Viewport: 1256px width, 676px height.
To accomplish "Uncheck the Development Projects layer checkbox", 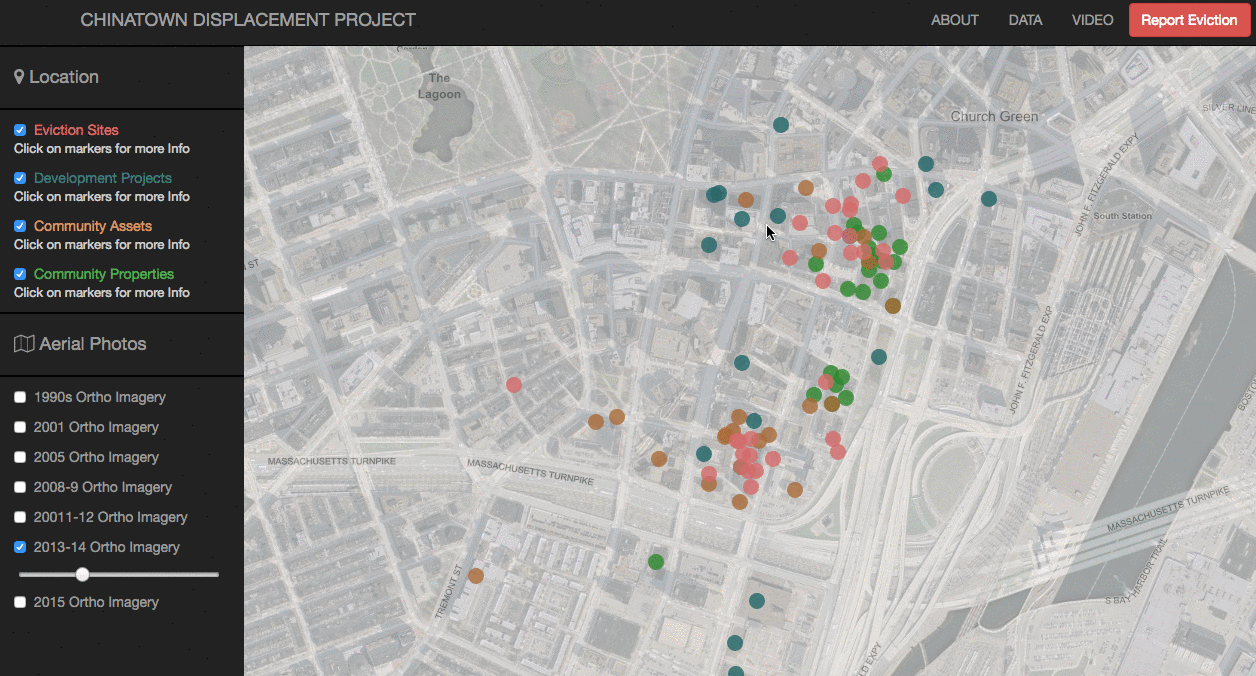I will tap(20, 178).
